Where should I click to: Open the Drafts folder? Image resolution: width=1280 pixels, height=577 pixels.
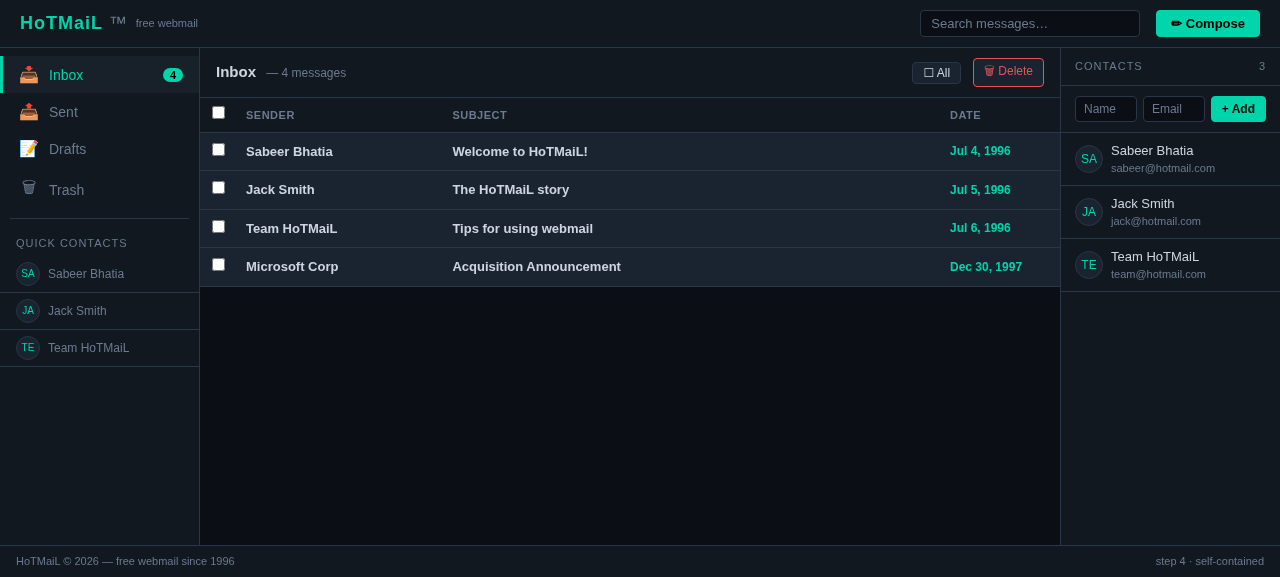[x=100, y=149]
